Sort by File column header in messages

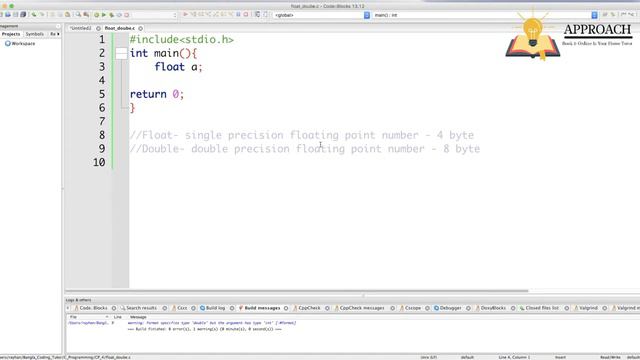(88, 317)
